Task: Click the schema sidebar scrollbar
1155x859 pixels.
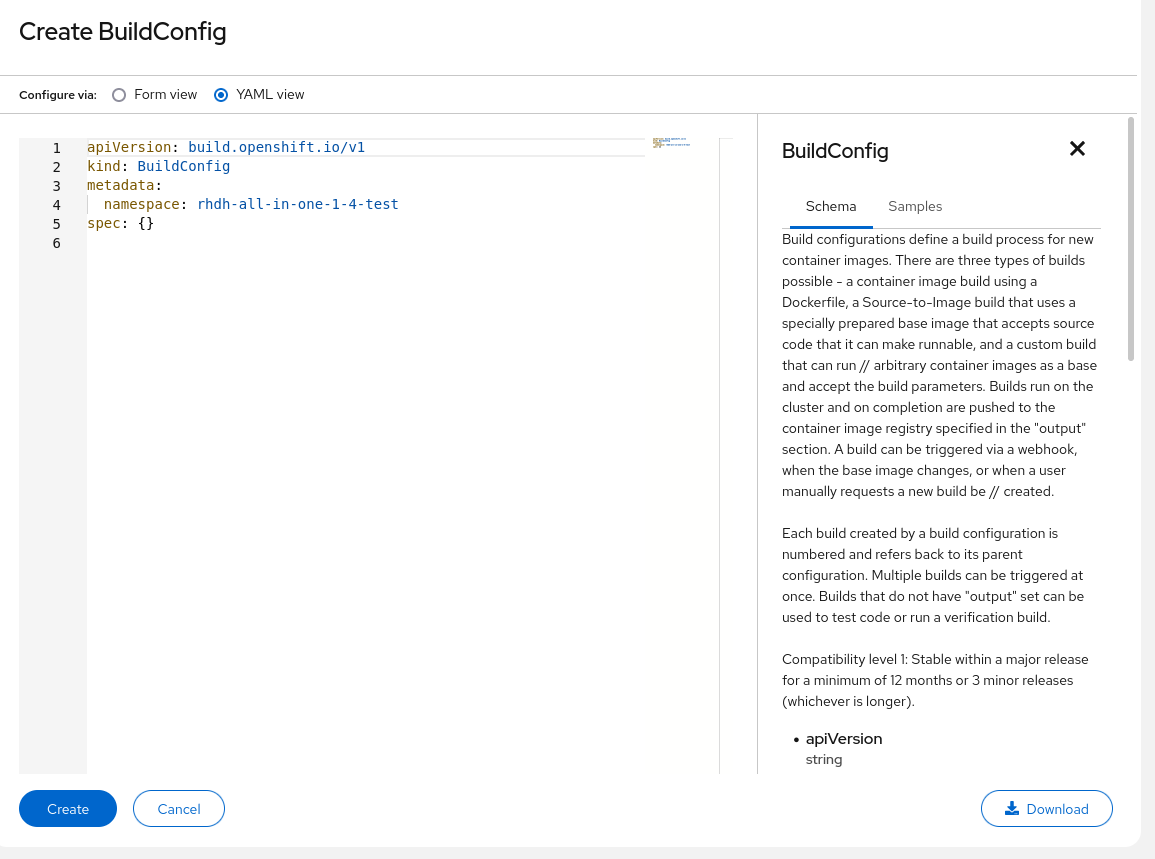Action: (x=1131, y=240)
